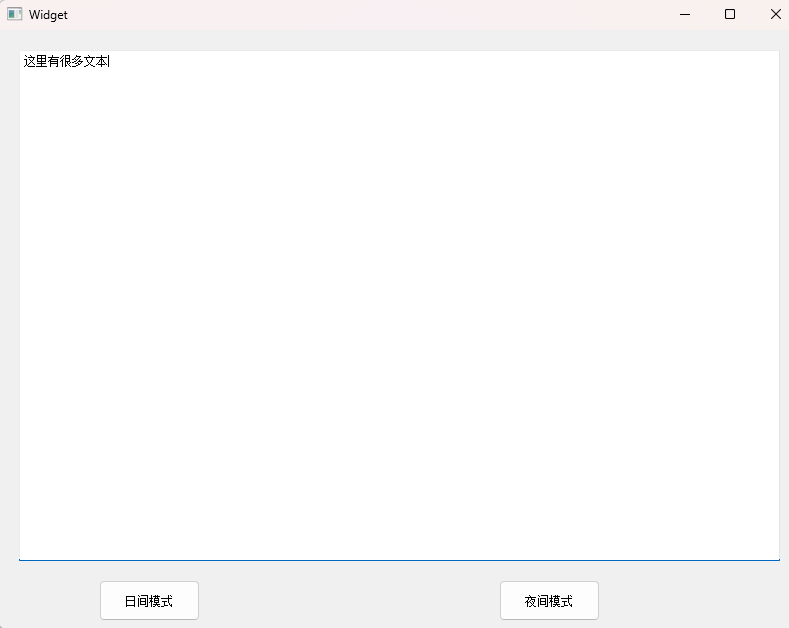Minimize the Widget window
Screen dimensions: 789x628
tap(685, 14)
